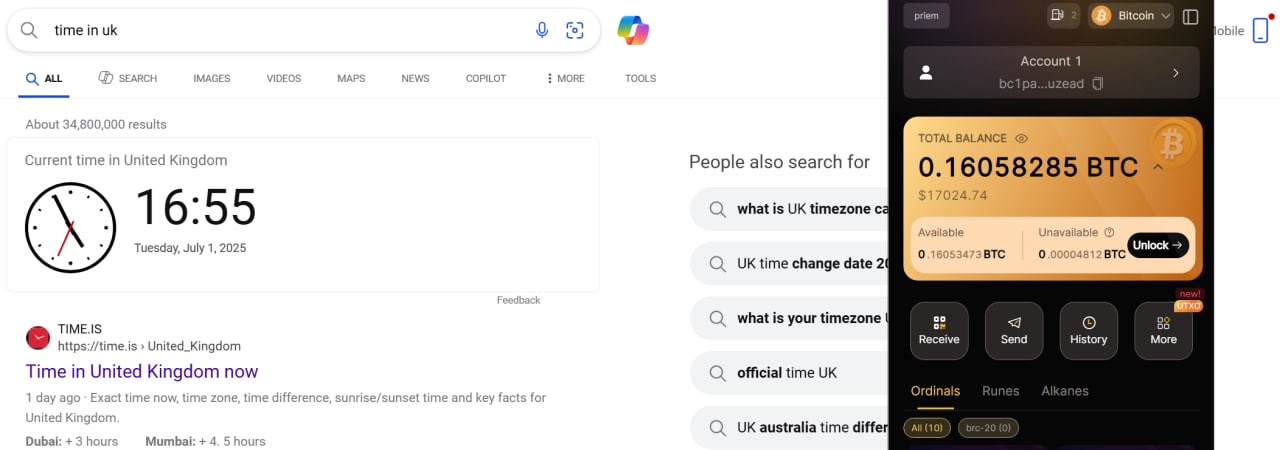Hide total balance with eye icon

1021,139
